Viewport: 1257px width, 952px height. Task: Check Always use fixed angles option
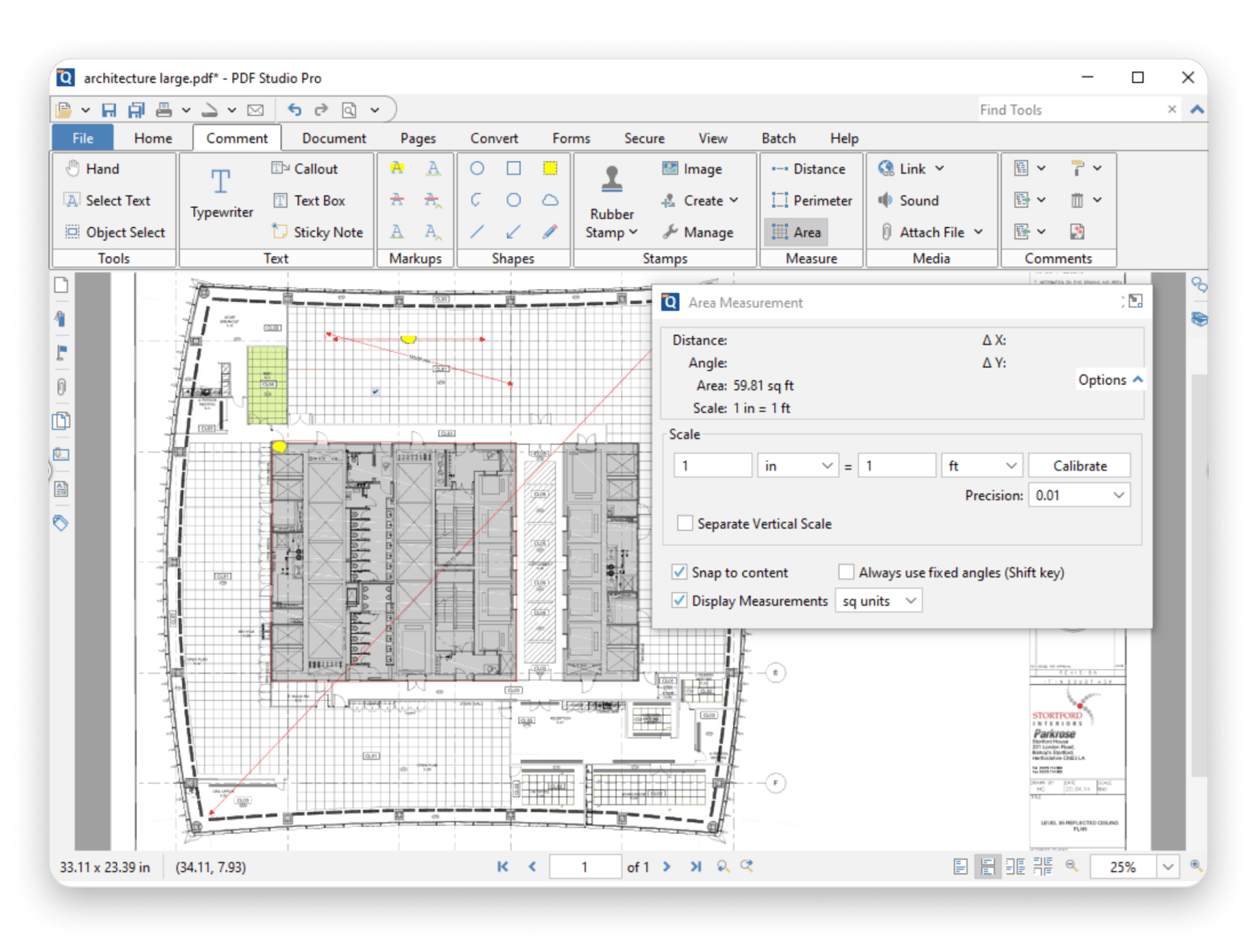click(846, 572)
